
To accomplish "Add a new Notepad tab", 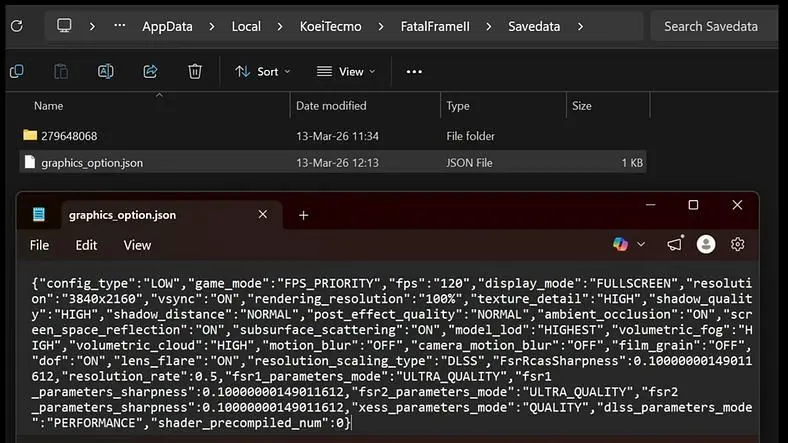I will 304,215.
